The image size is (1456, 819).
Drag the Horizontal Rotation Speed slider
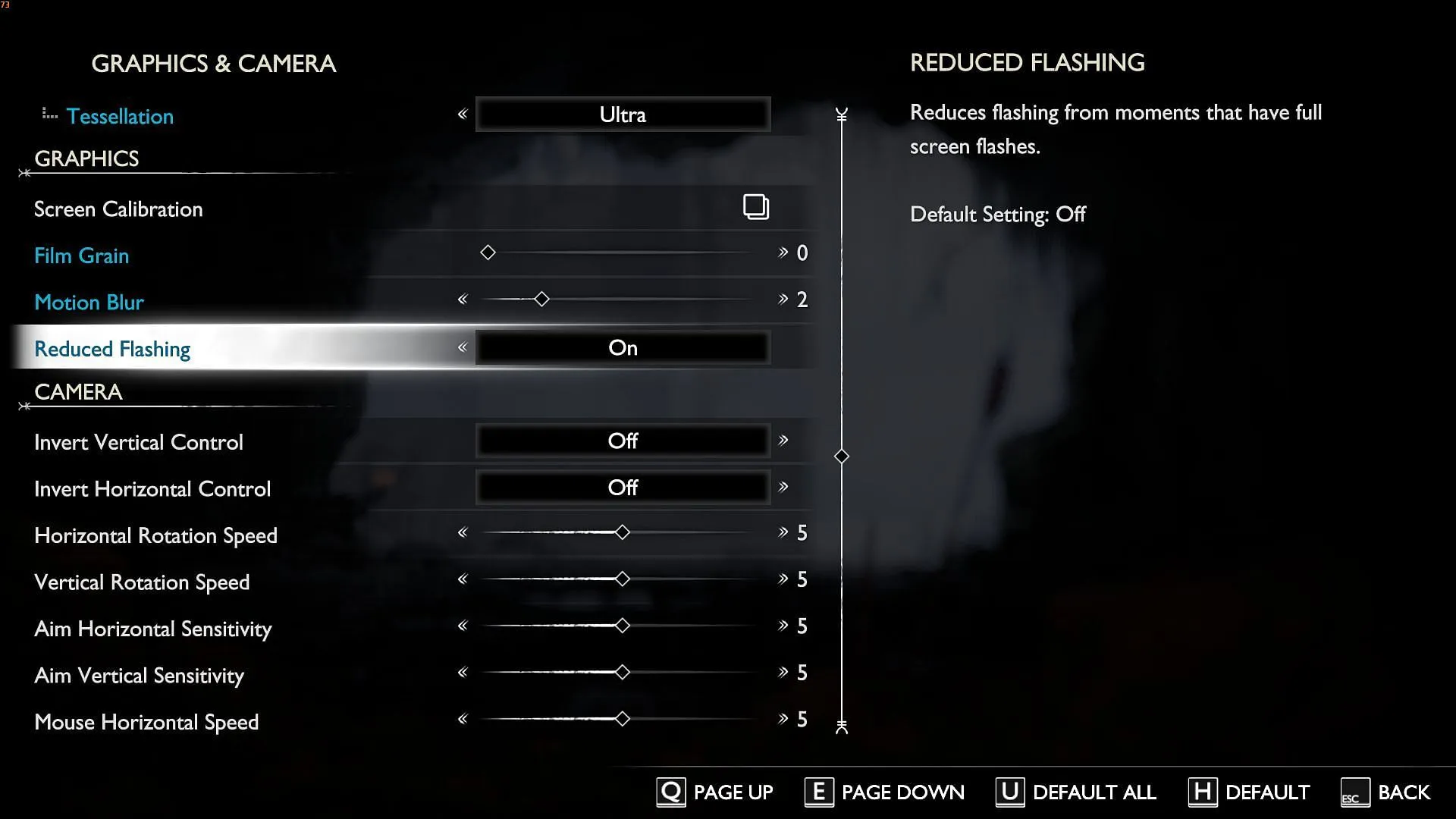[622, 532]
